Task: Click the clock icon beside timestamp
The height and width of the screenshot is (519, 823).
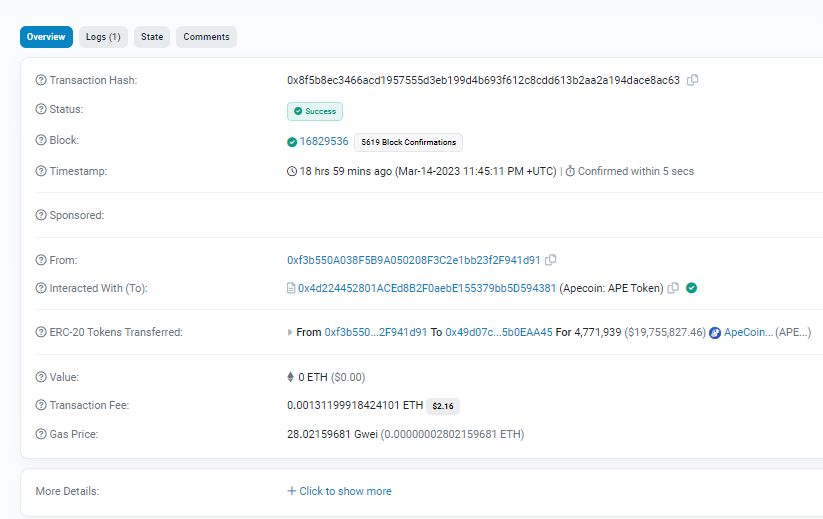Action: click(x=292, y=171)
